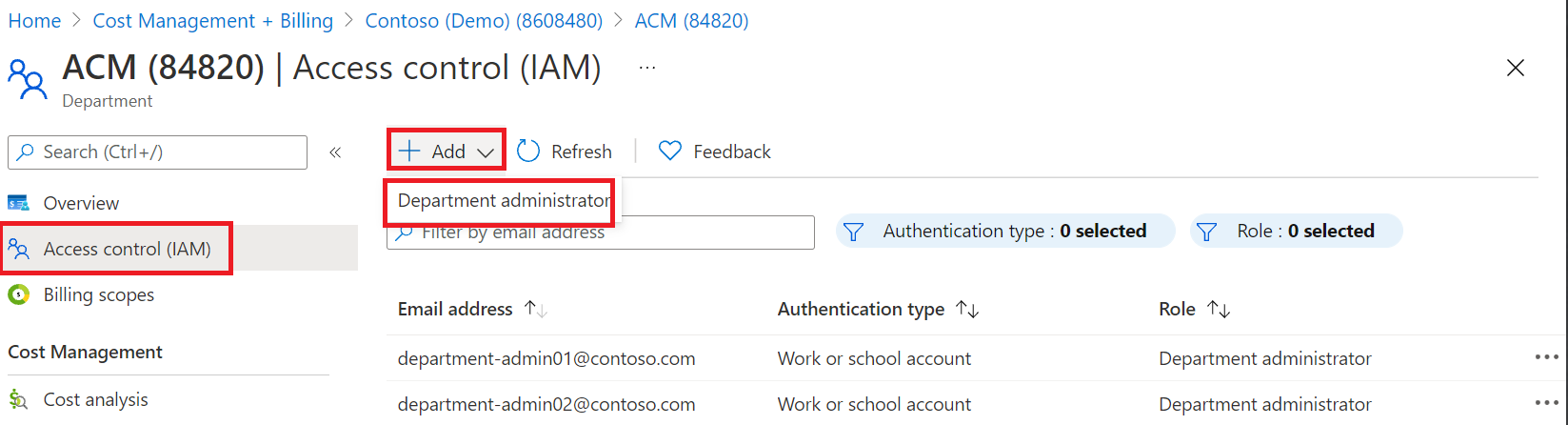Click the Feedback heart icon
This screenshot has width=1568, height=425.
[x=670, y=152]
